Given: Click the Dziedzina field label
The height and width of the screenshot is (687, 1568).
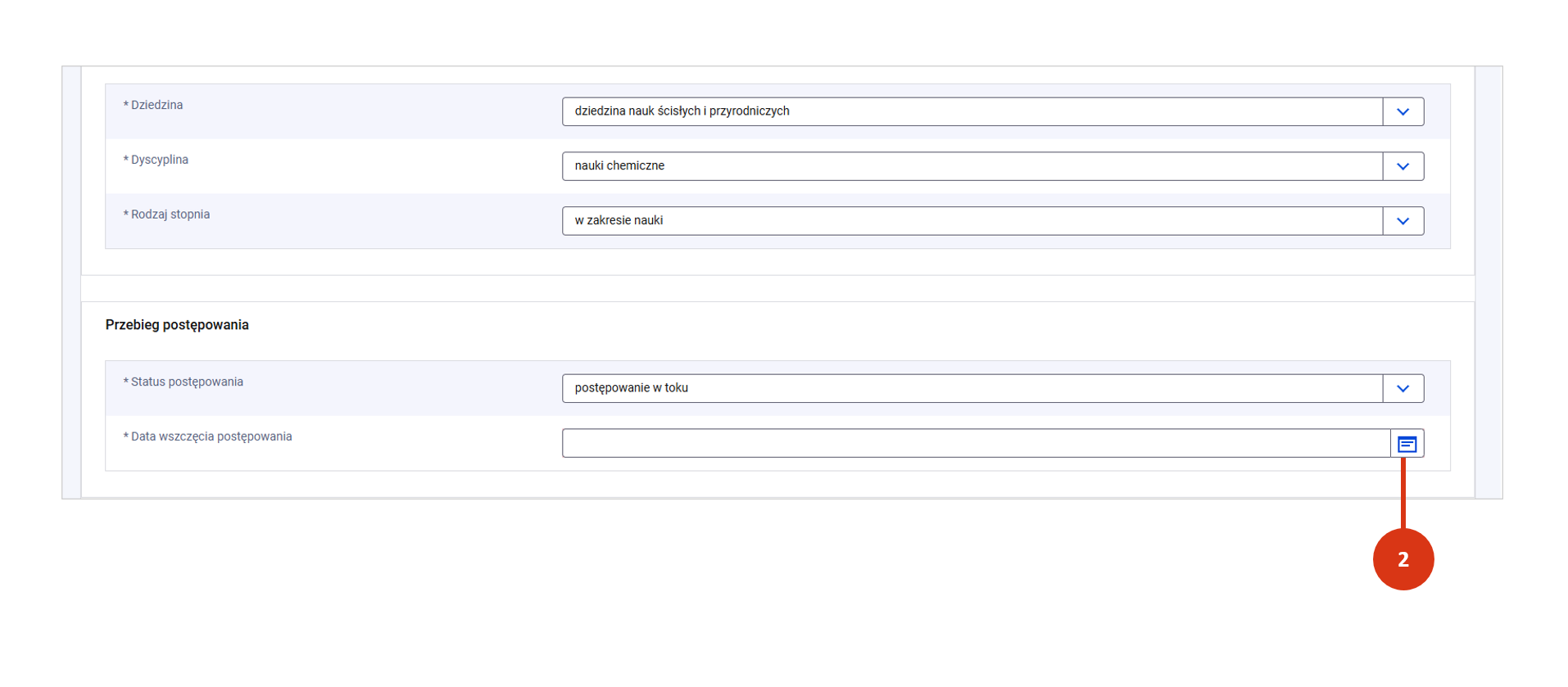Looking at the screenshot, I should pos(156,106).
